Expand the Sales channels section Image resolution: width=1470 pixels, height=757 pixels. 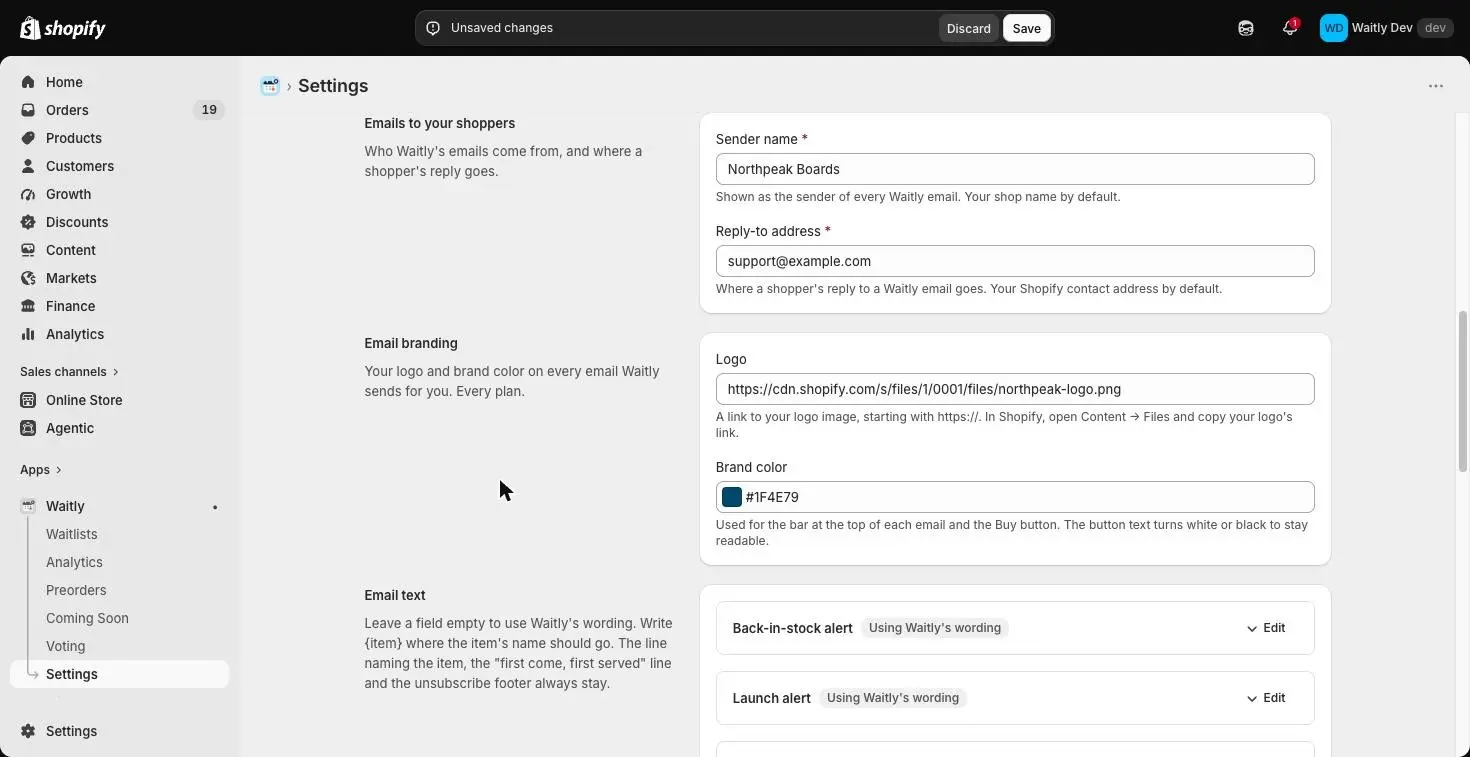pyautogui.click(x=69, y=372)
